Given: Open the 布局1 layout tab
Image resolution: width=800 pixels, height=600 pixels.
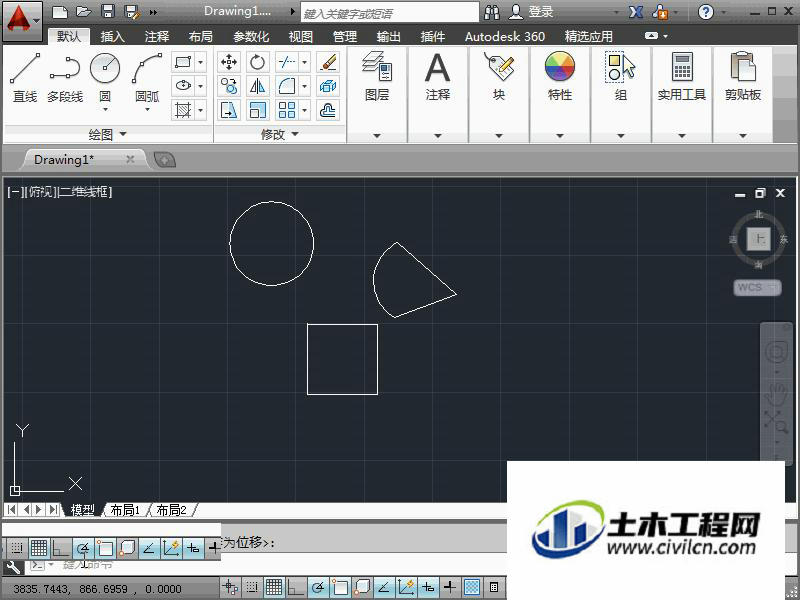Looking at the screenshot, I should 125,510.
